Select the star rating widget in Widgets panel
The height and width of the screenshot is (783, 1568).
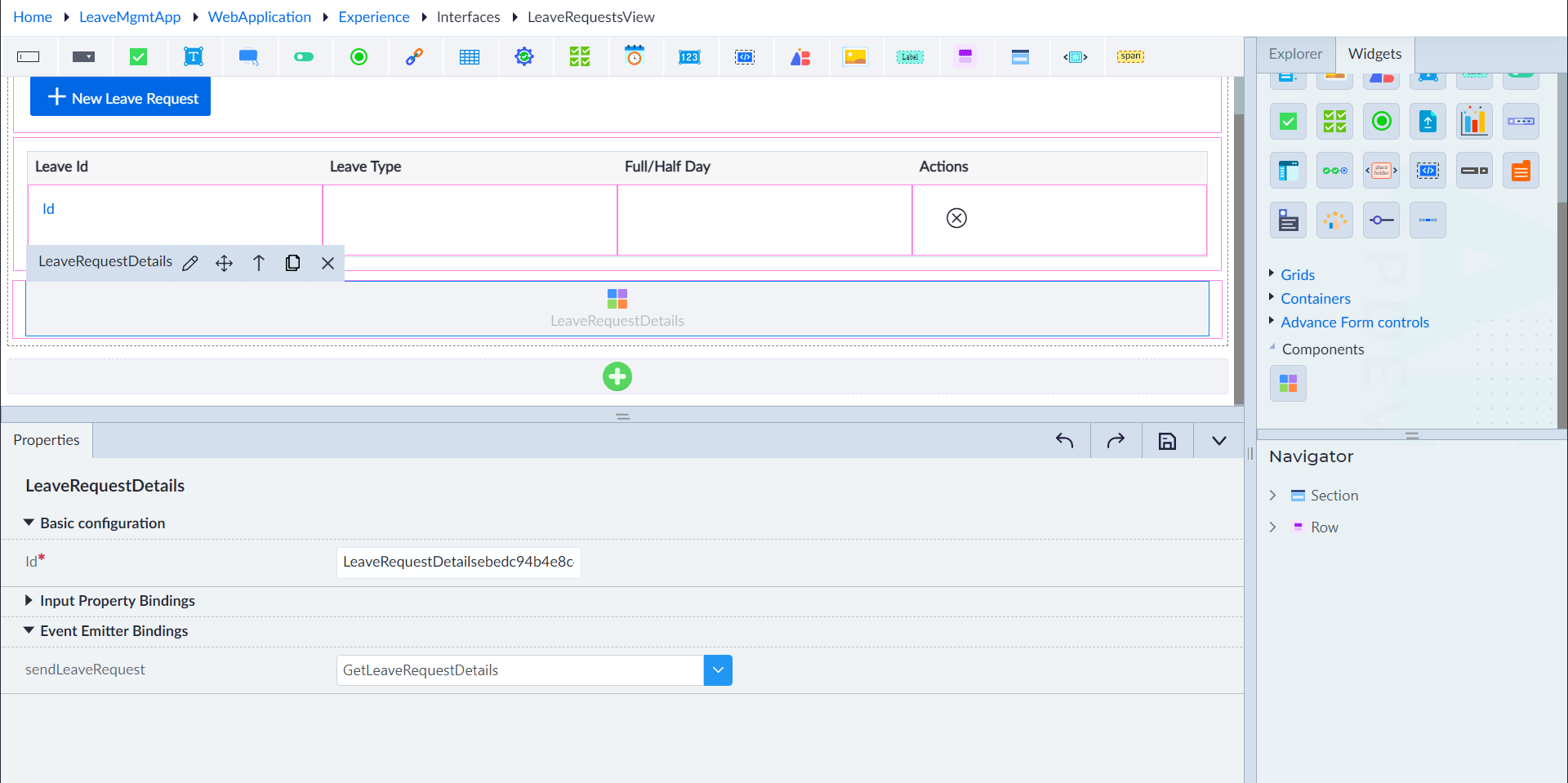1334,220
